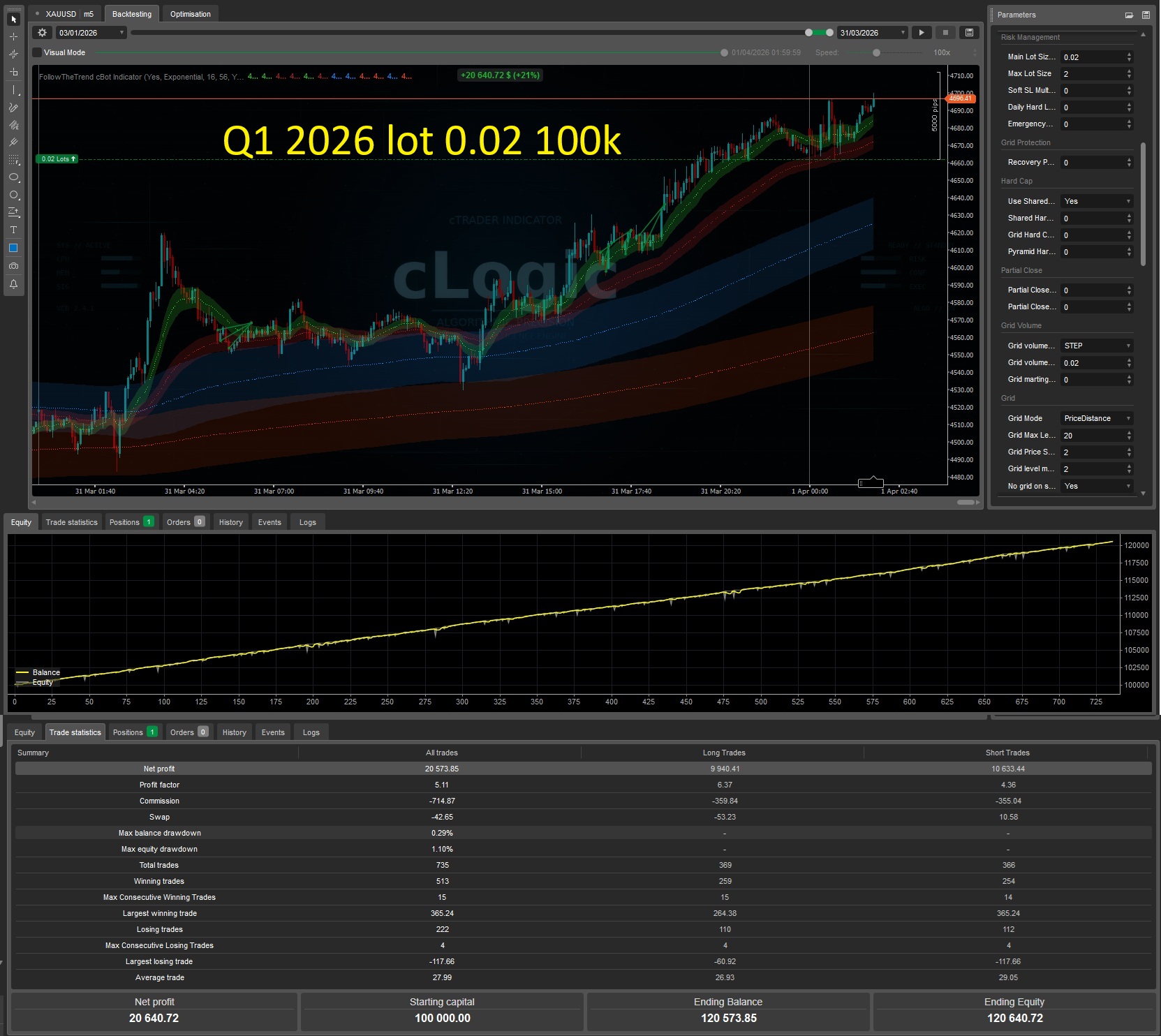Choose the ellipse drawing tool
1161x1036 pixels.
[x=13, y=177]
